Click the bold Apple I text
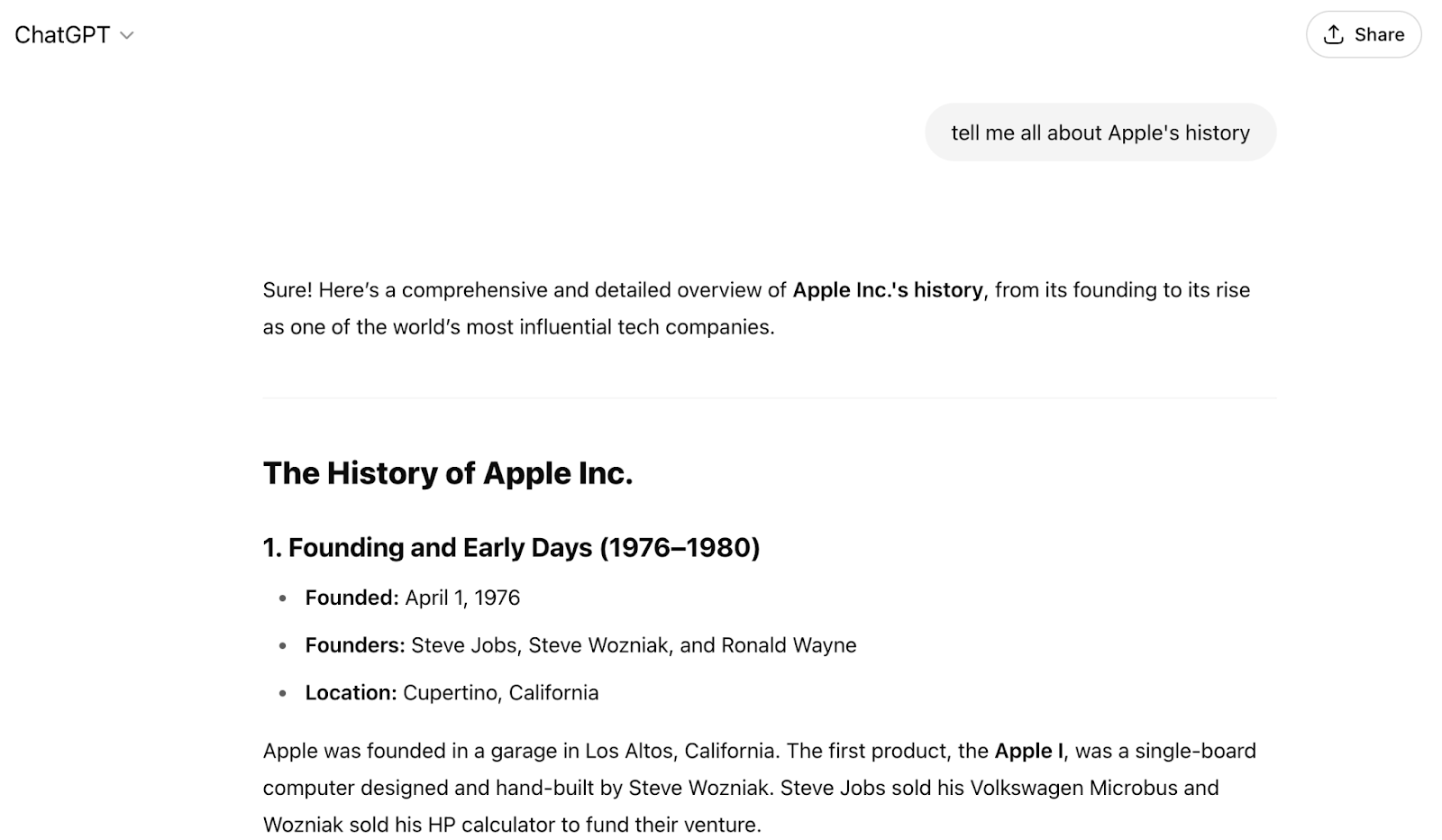 (x=1027, y=750)
